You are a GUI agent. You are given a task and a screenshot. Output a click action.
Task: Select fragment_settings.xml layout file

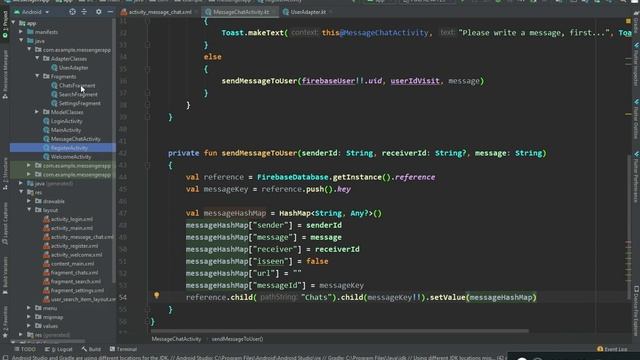[x=73, y=291]
